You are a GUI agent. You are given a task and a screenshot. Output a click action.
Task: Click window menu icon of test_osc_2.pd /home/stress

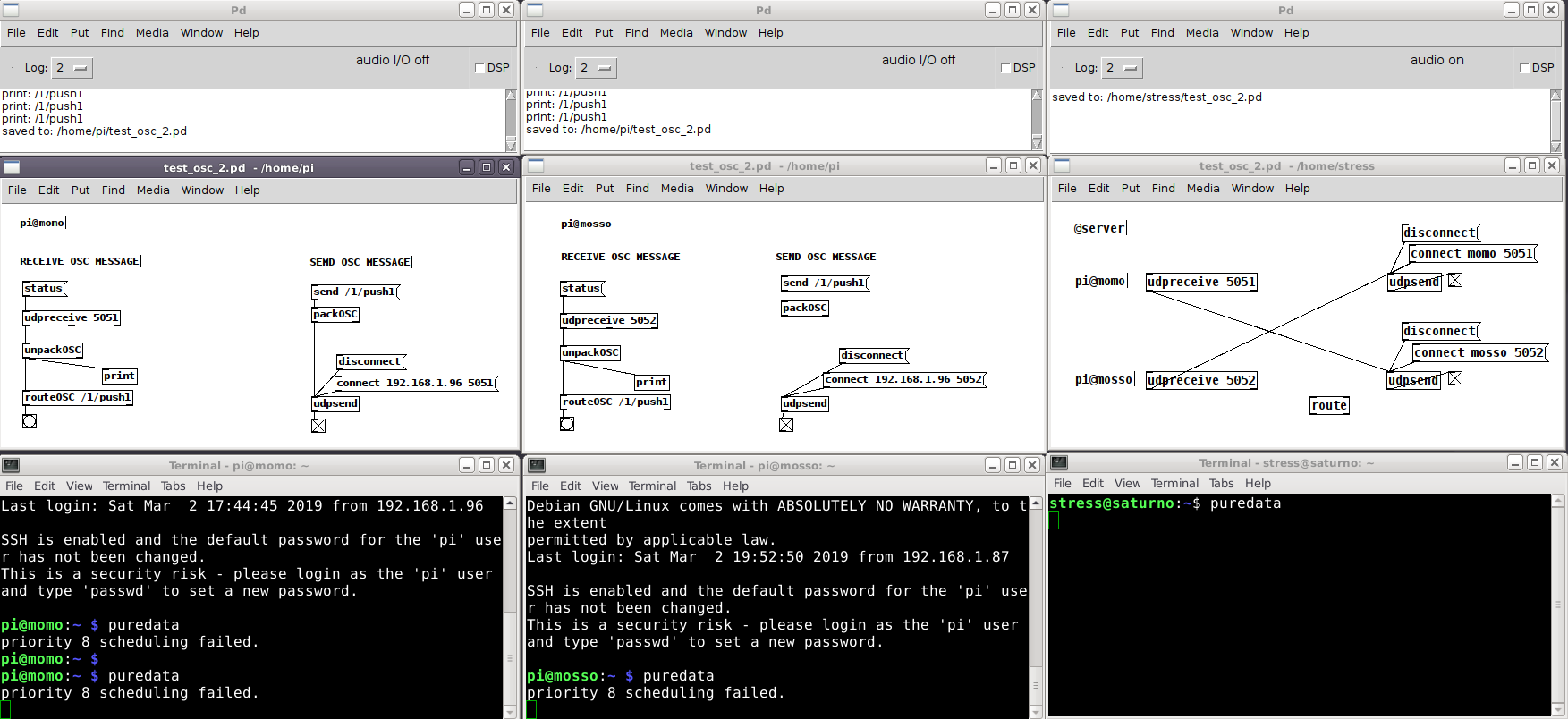(1062, 165)
